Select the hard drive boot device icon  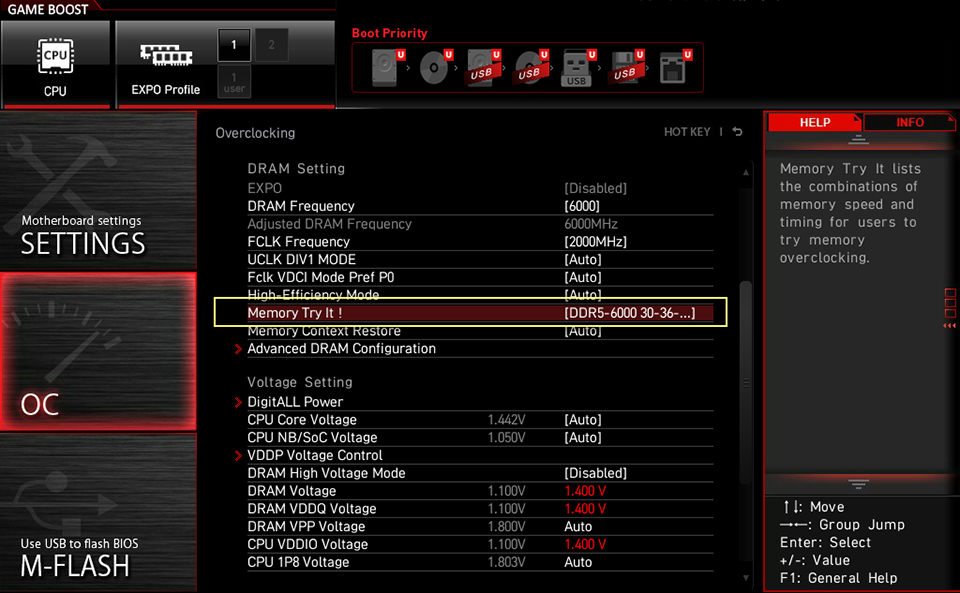(384, 68)
